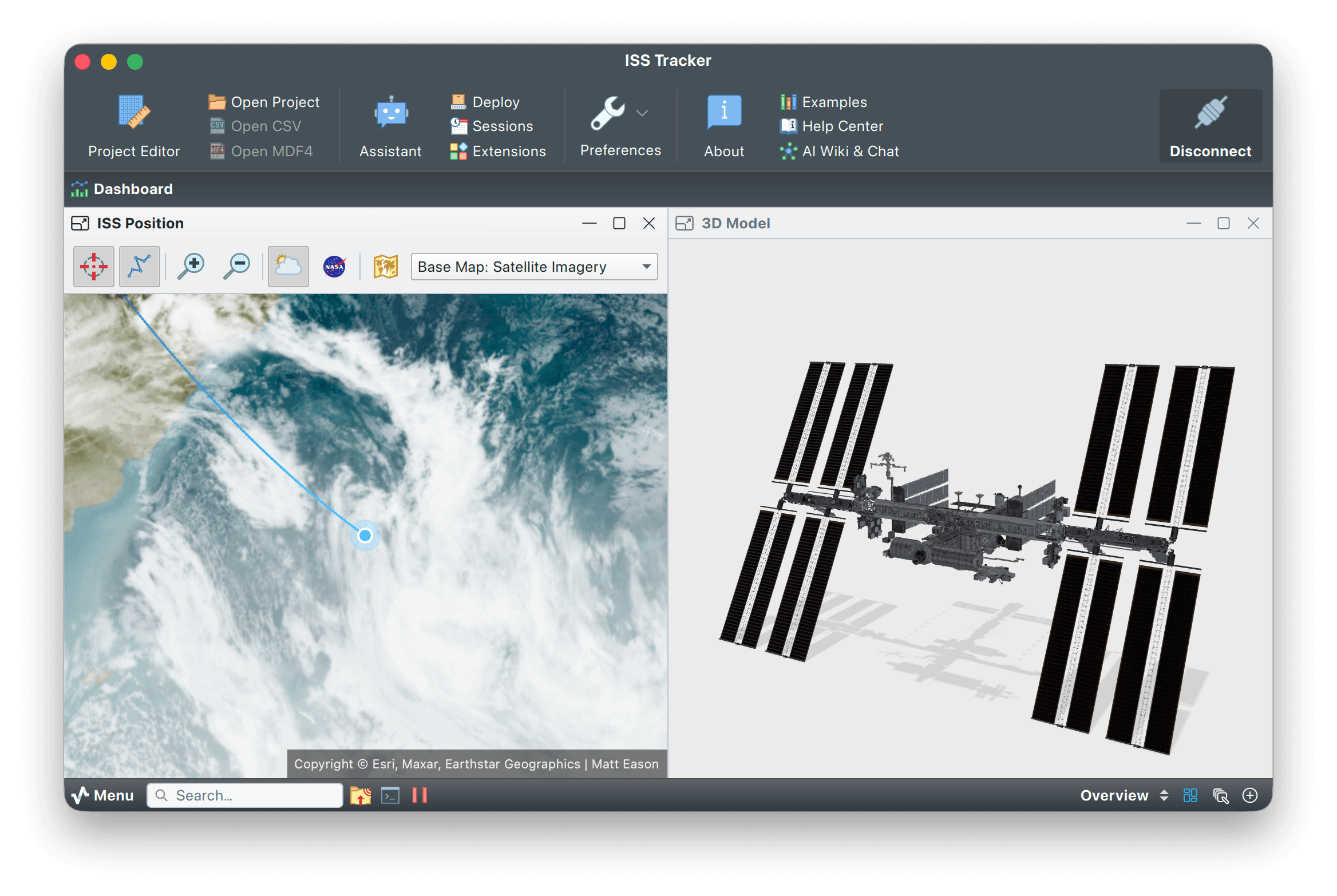Open the Sessions item
This screenshot has height=896, width=1337.
coord(492,126)
